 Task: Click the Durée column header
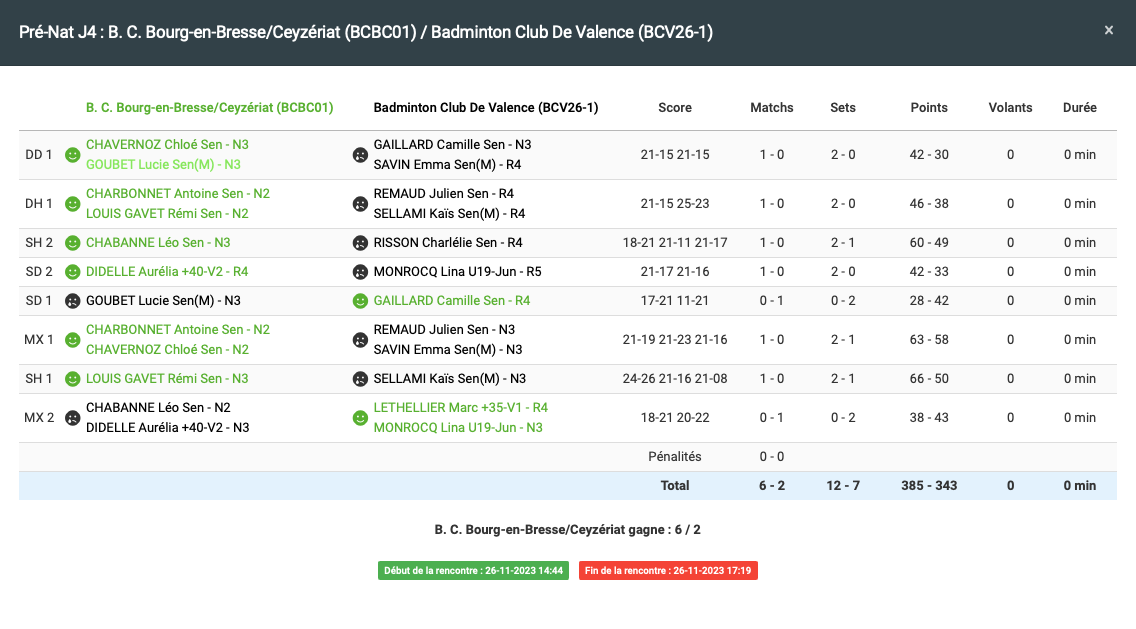tap(1079, 107)
